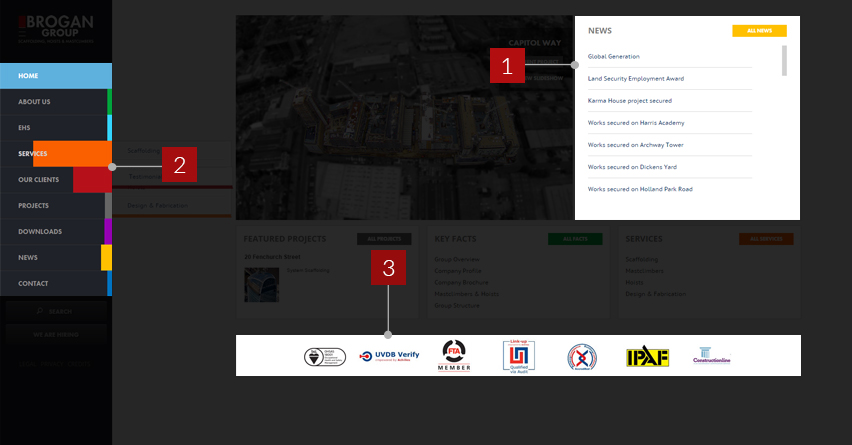The width and height of the screenshot is (852, 445).
Task: Click the round red-and-blue accreditation logo
Action: tap(582, 357)
